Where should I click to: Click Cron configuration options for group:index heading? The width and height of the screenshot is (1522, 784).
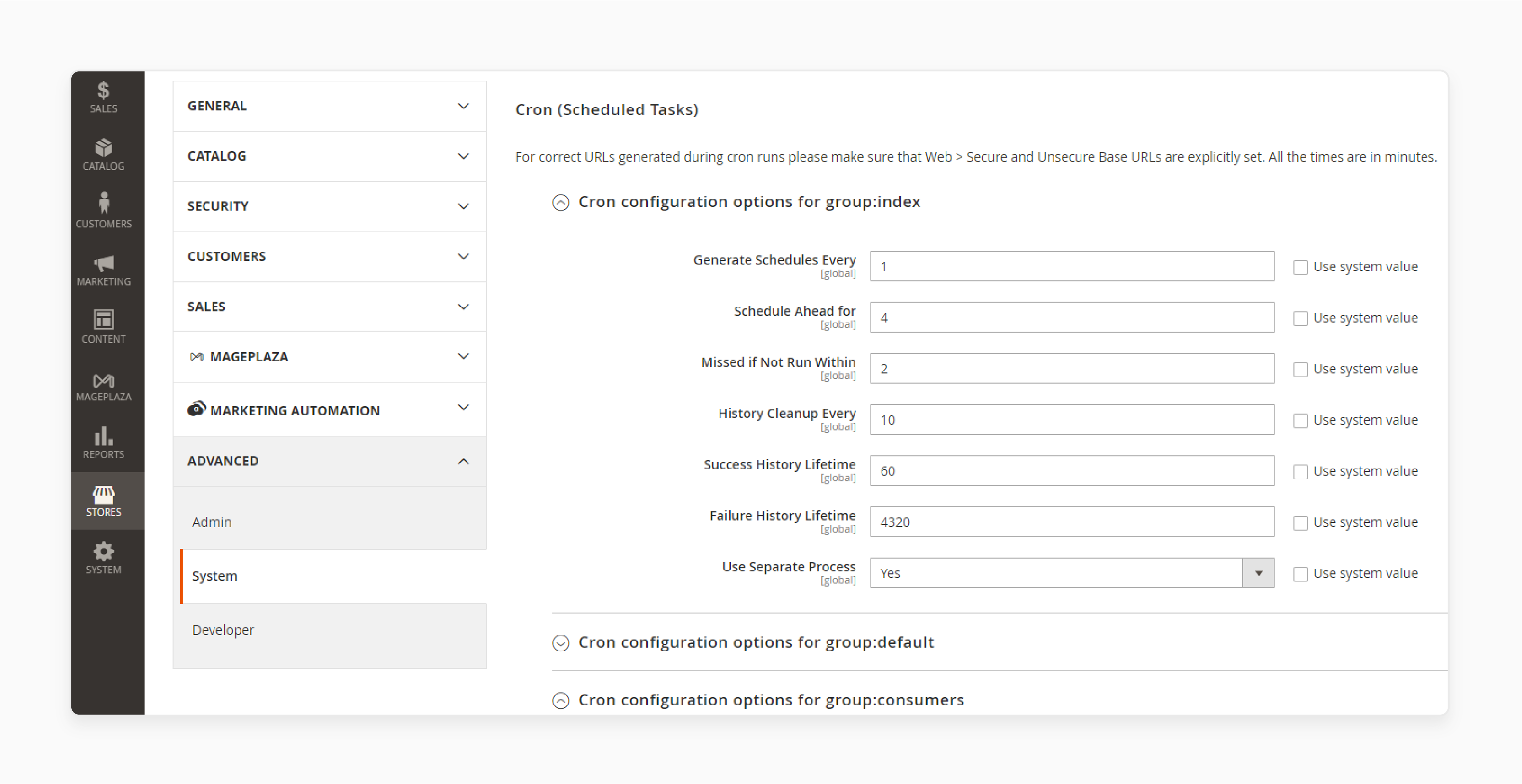click(749, 202)
